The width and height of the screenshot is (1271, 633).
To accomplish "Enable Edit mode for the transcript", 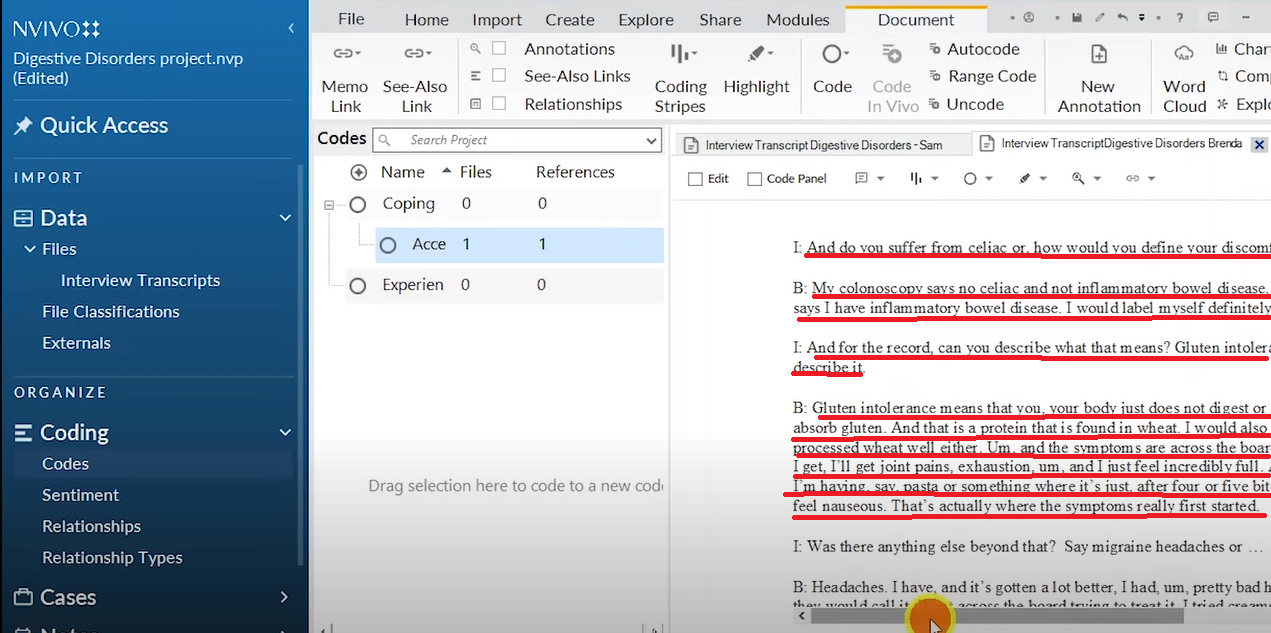I will coord(697,178).
